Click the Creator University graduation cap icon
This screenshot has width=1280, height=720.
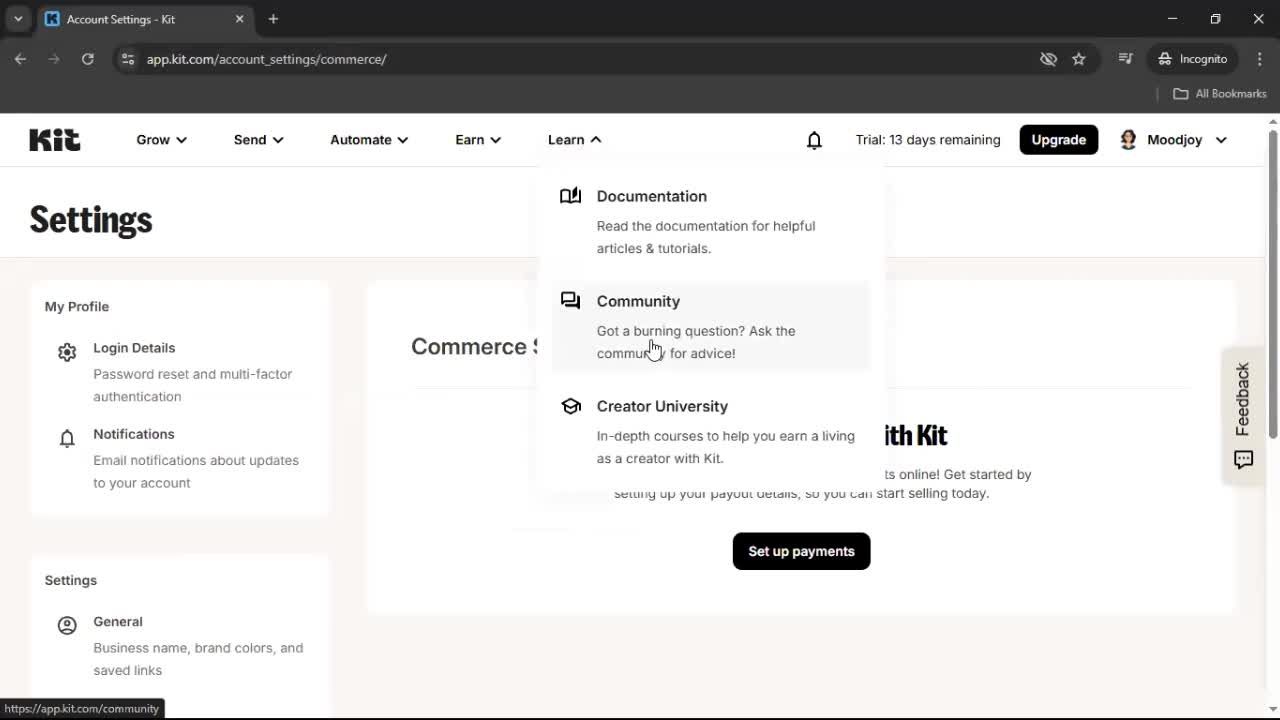pyautogui.click(x=570, y=406)
